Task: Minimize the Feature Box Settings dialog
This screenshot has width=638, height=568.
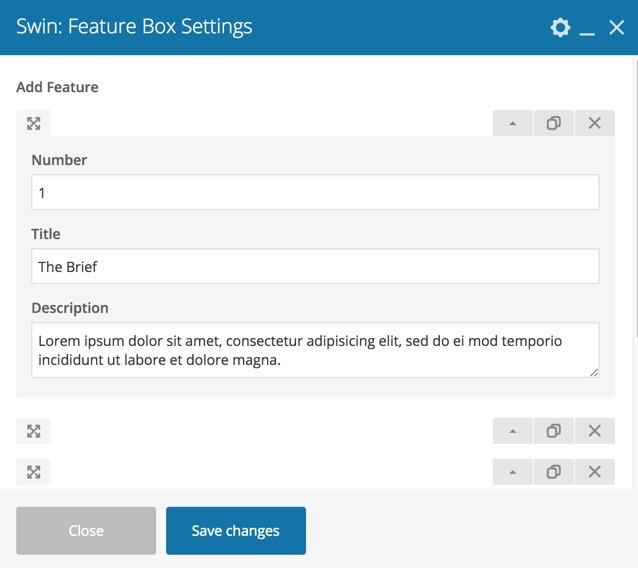Action: [587, 28]
